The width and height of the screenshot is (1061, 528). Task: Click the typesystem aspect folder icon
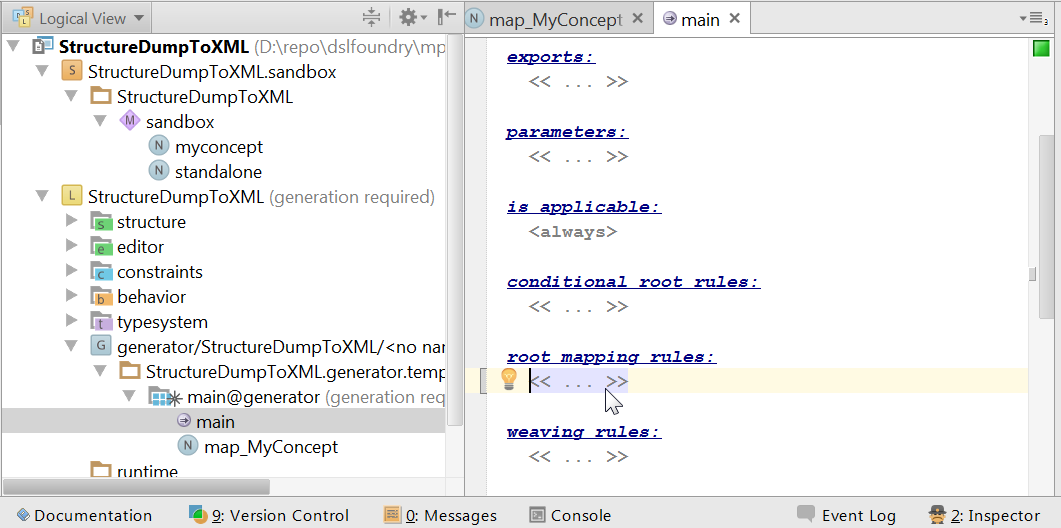pos(101,322)
